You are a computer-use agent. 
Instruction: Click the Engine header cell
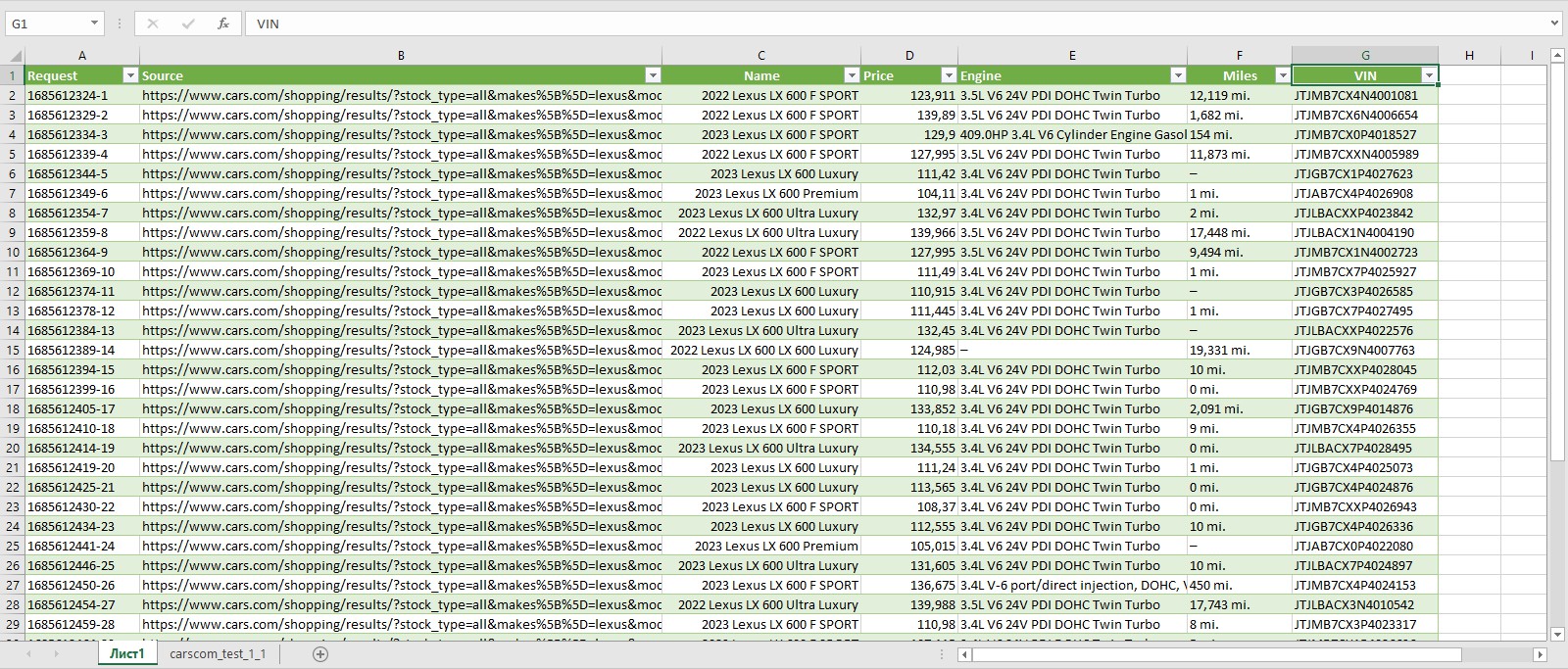point(1072,75)
